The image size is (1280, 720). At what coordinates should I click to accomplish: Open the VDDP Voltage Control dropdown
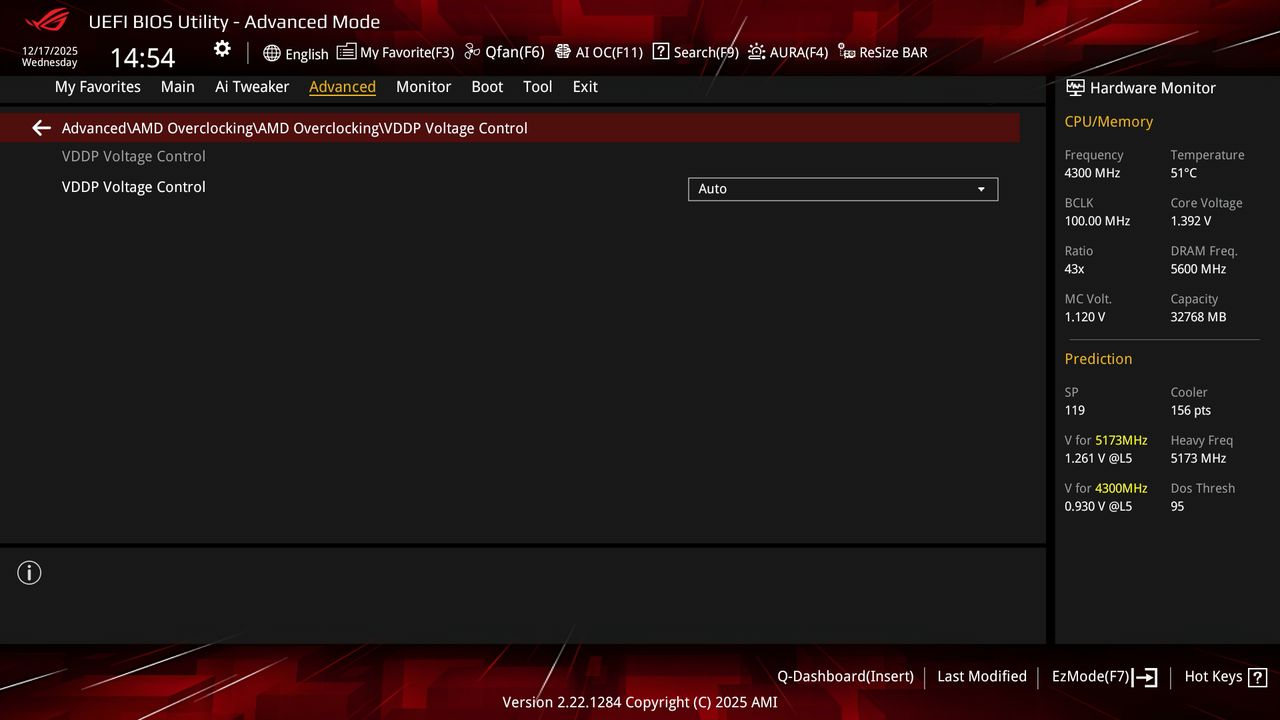point(842,189)
